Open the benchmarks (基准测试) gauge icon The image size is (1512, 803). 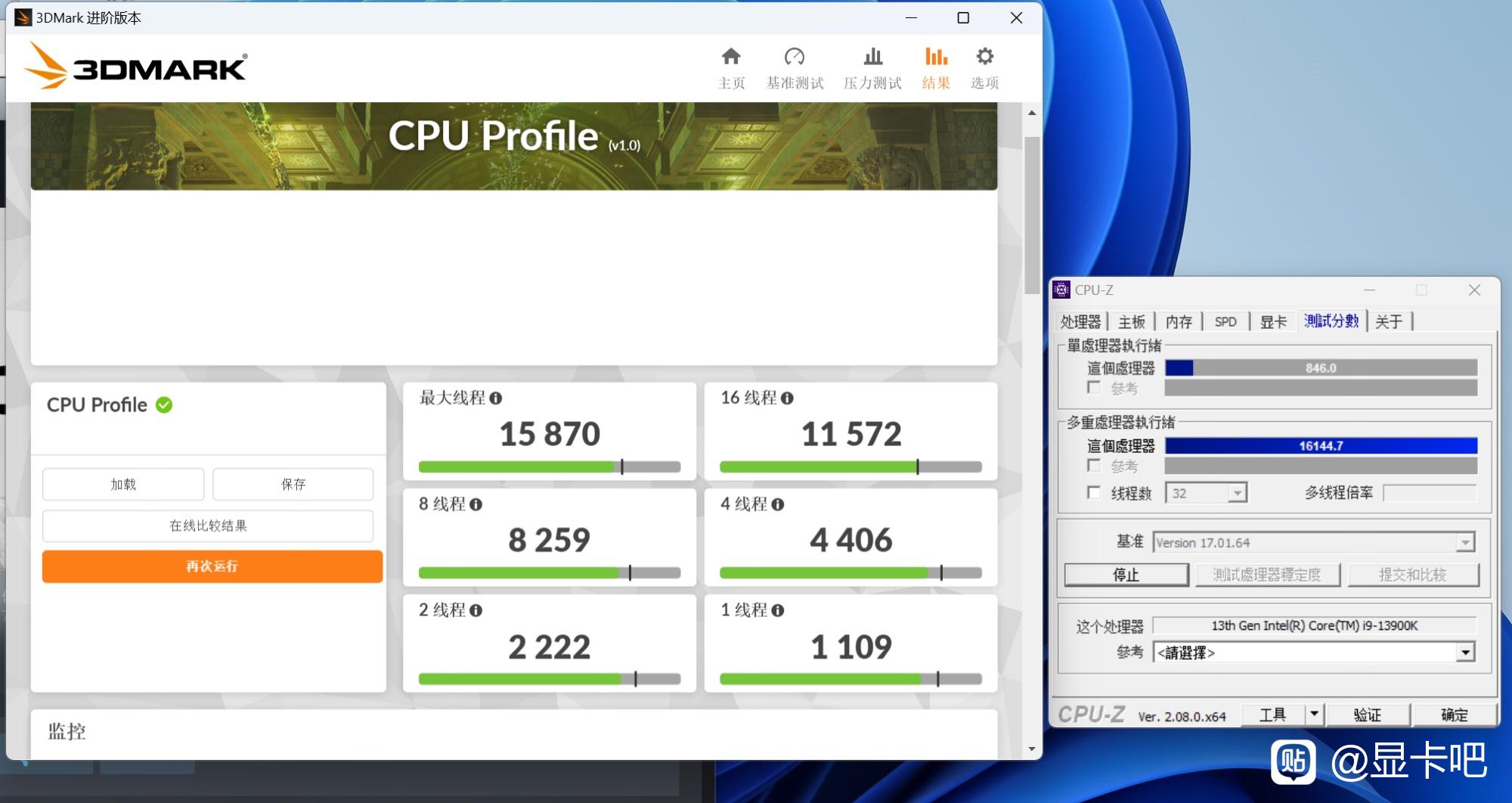coord(795,57)
